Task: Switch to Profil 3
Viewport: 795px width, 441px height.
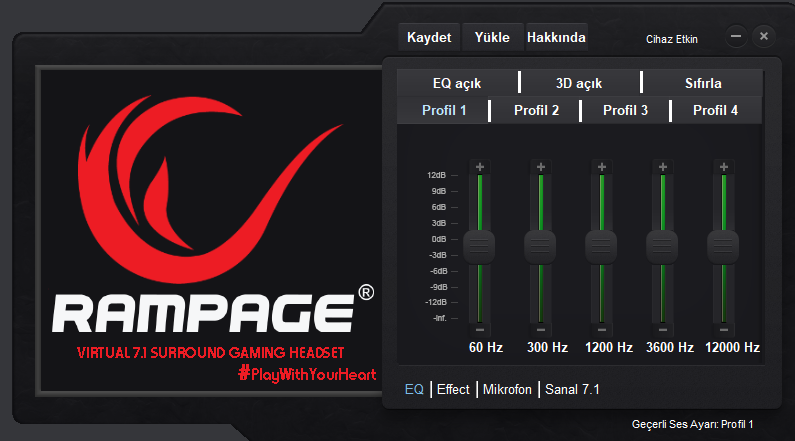Action: (625, 111)
